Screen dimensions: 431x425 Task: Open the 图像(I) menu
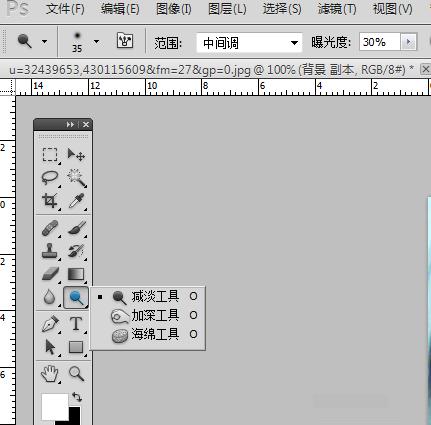click(x=174, y=9)
